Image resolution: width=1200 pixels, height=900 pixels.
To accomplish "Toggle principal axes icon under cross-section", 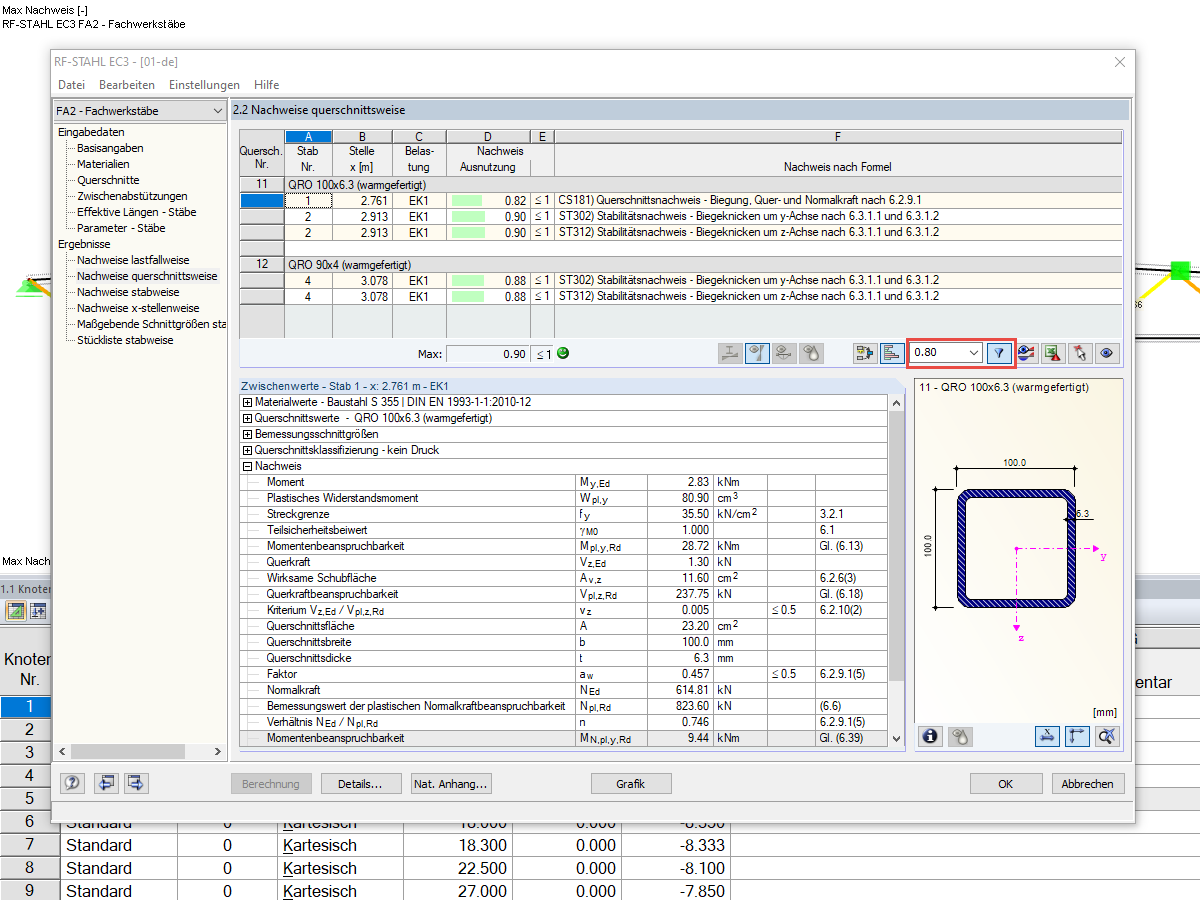I will click(x=1077, y=736).
